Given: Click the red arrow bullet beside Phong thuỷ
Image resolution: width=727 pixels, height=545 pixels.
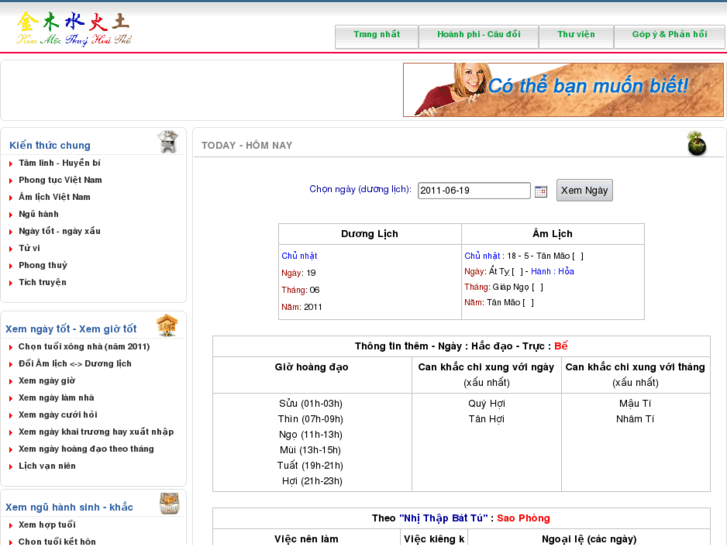Looking at the screenshot, I should 11,266.
